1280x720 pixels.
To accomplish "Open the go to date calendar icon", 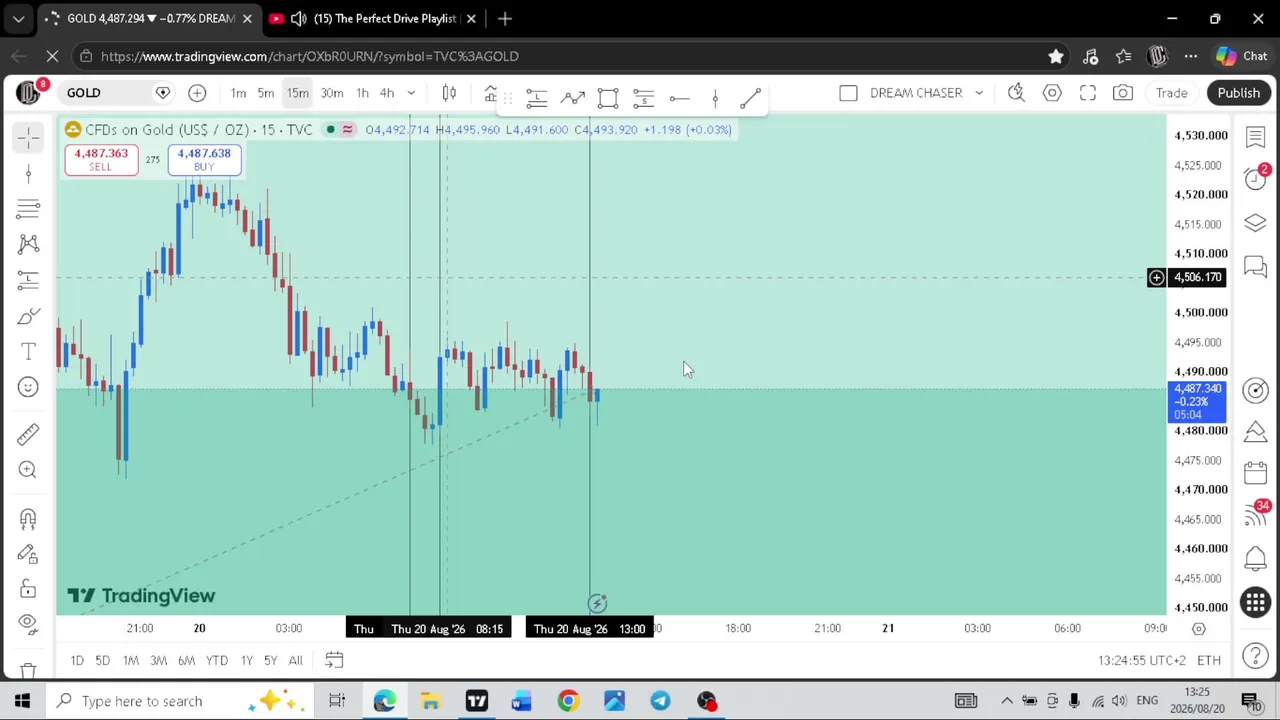I will [334, 660].
